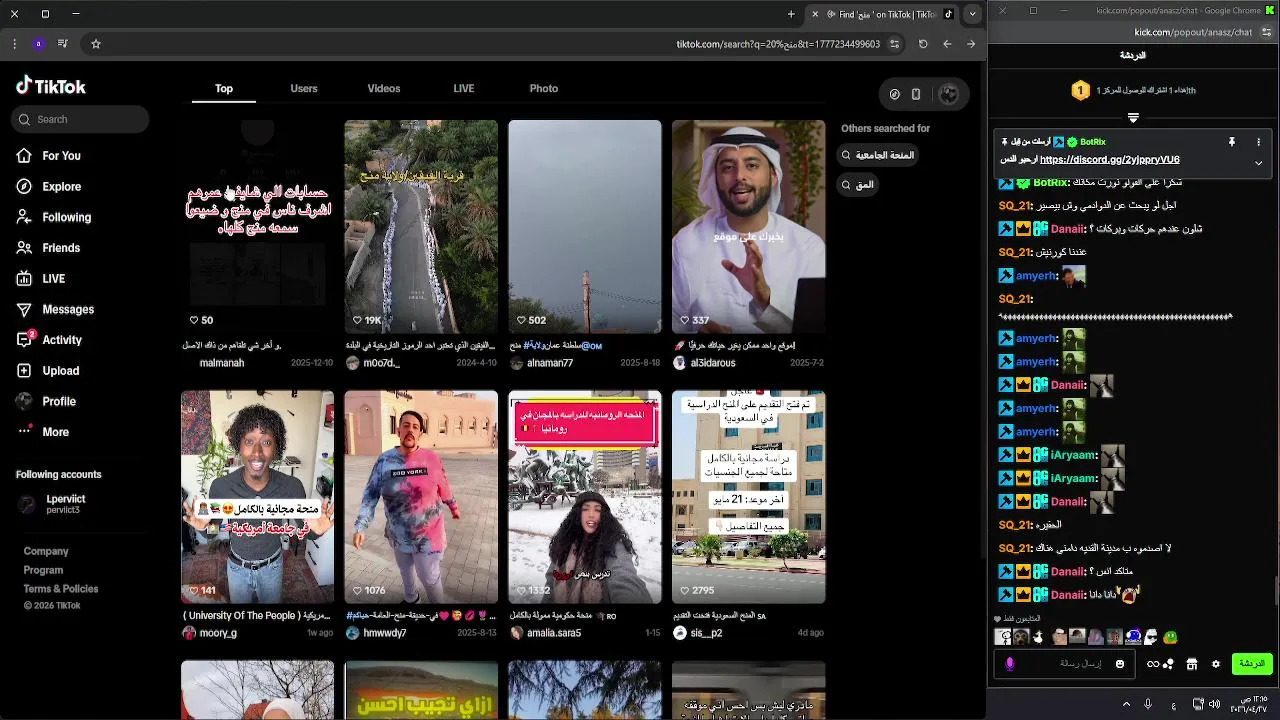Viewport: 1280px width, 720px height.
Task: Open amalia.sara5 video with 1332 likes
Action: [x=585, y=497]
